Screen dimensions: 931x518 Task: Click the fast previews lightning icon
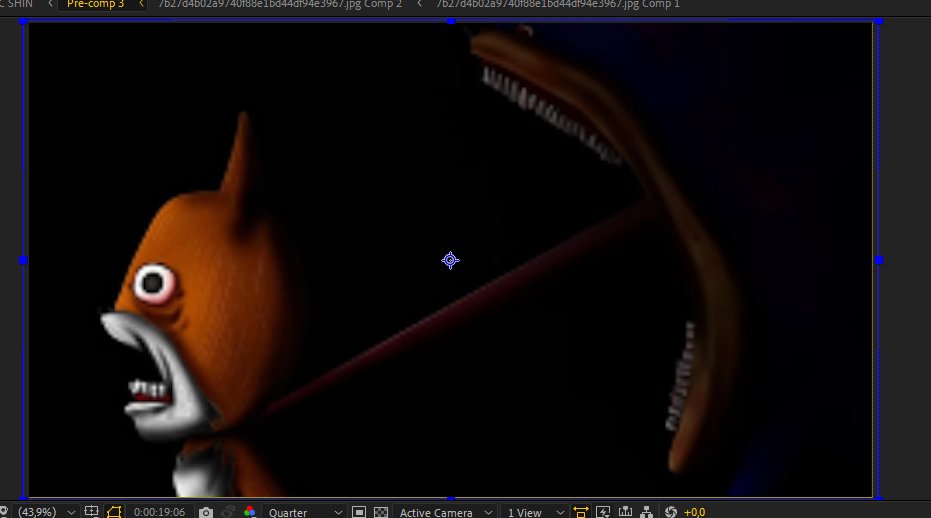click(603, 512)
